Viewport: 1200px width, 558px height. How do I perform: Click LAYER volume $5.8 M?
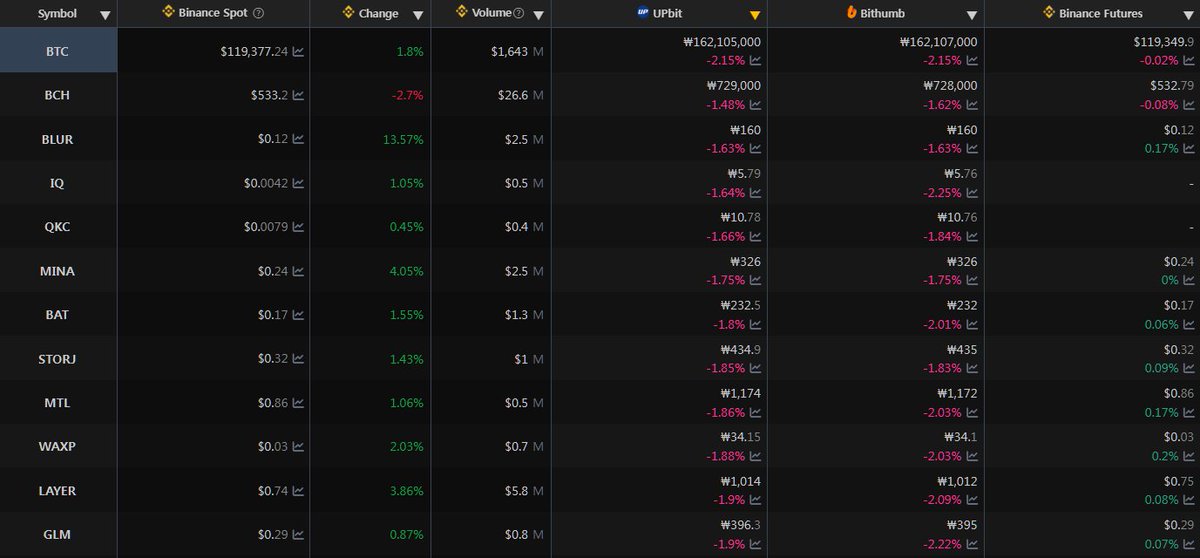(524, 491)
